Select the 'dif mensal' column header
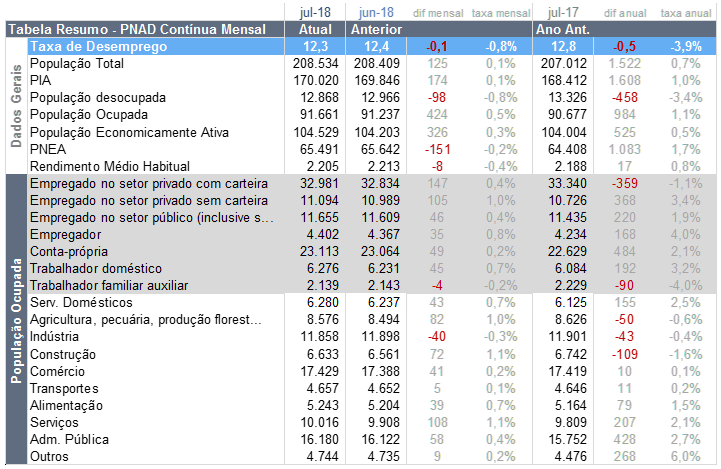The height and width of the screenshot is (469, 721). click(438, 13)
